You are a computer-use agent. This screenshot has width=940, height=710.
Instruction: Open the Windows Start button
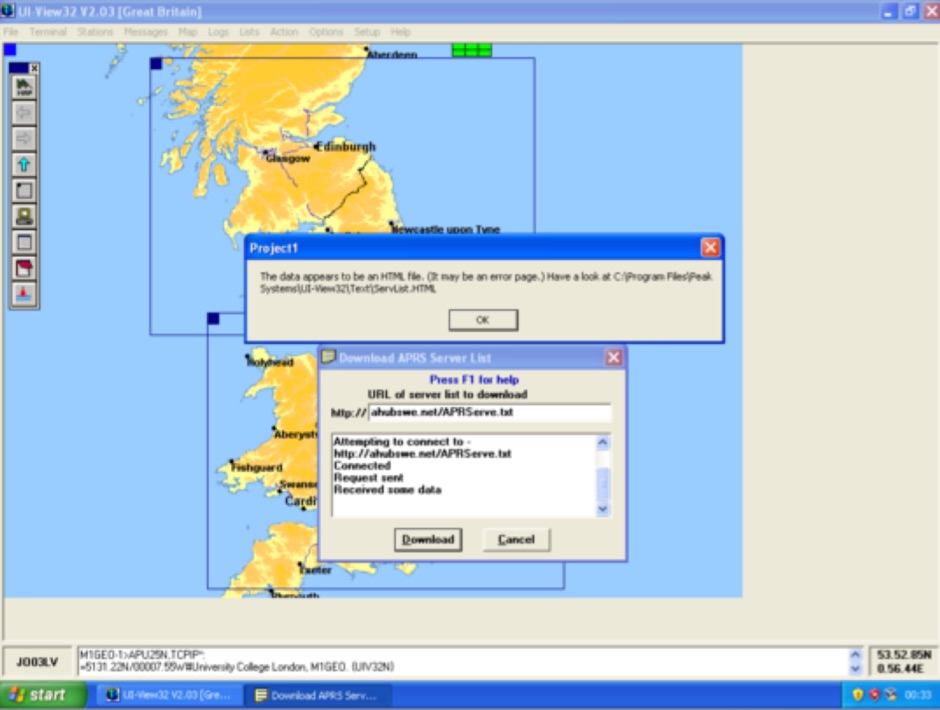pos(41,695)
